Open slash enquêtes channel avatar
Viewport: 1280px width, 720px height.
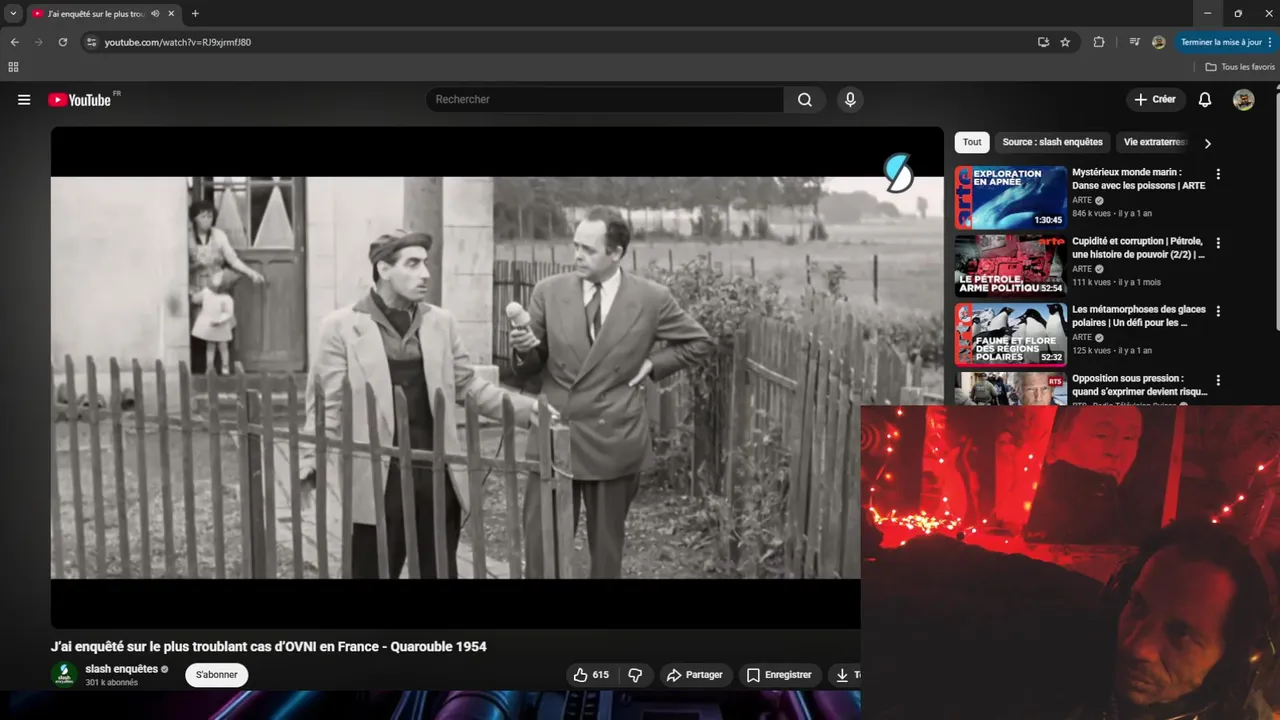[x=64, y=675]
